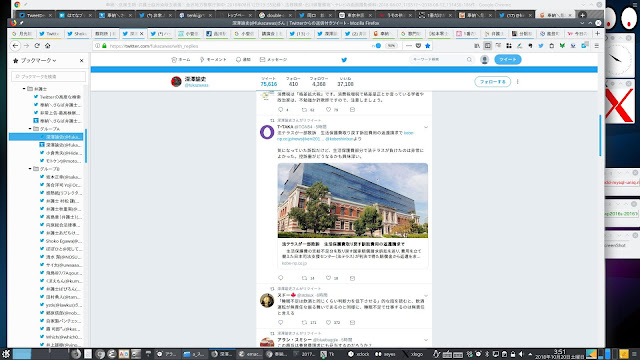Retweet the スドー tweet with 171 retweets

[x=304, y=322]
